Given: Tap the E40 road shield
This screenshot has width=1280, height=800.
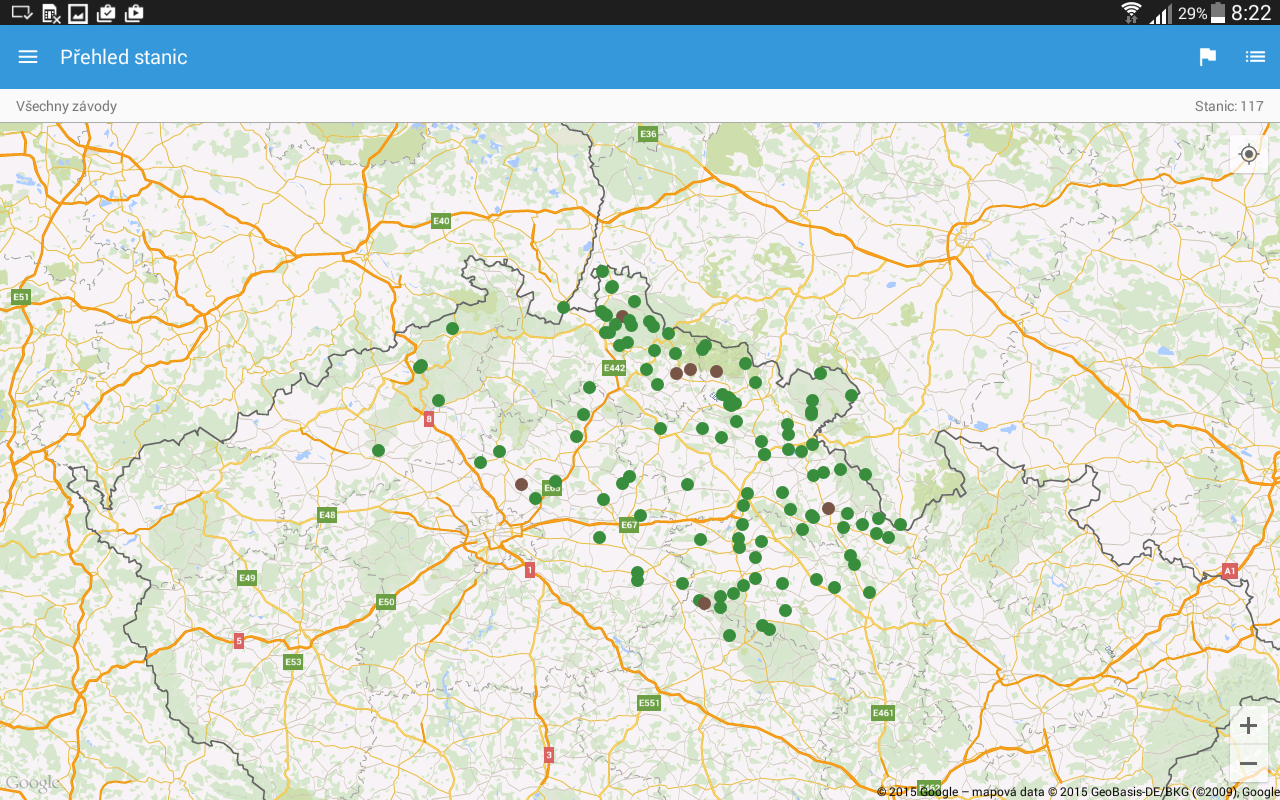Looking at the screenshot, I should (441, 220).
